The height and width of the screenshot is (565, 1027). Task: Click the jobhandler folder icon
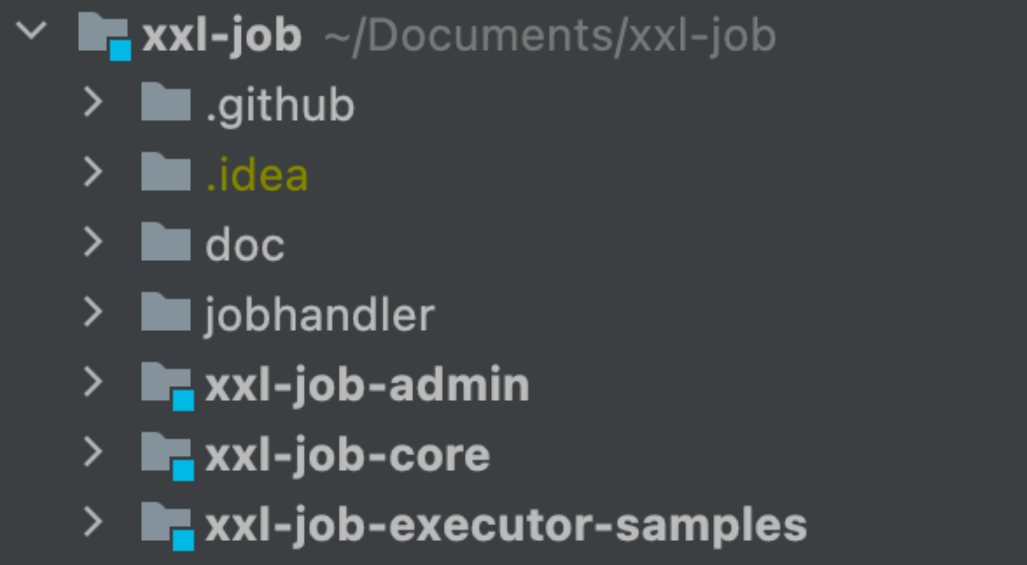166,313
